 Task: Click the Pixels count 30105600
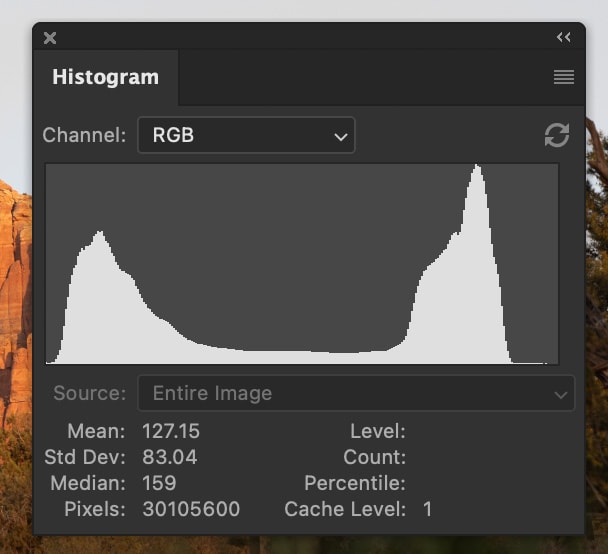191,509
